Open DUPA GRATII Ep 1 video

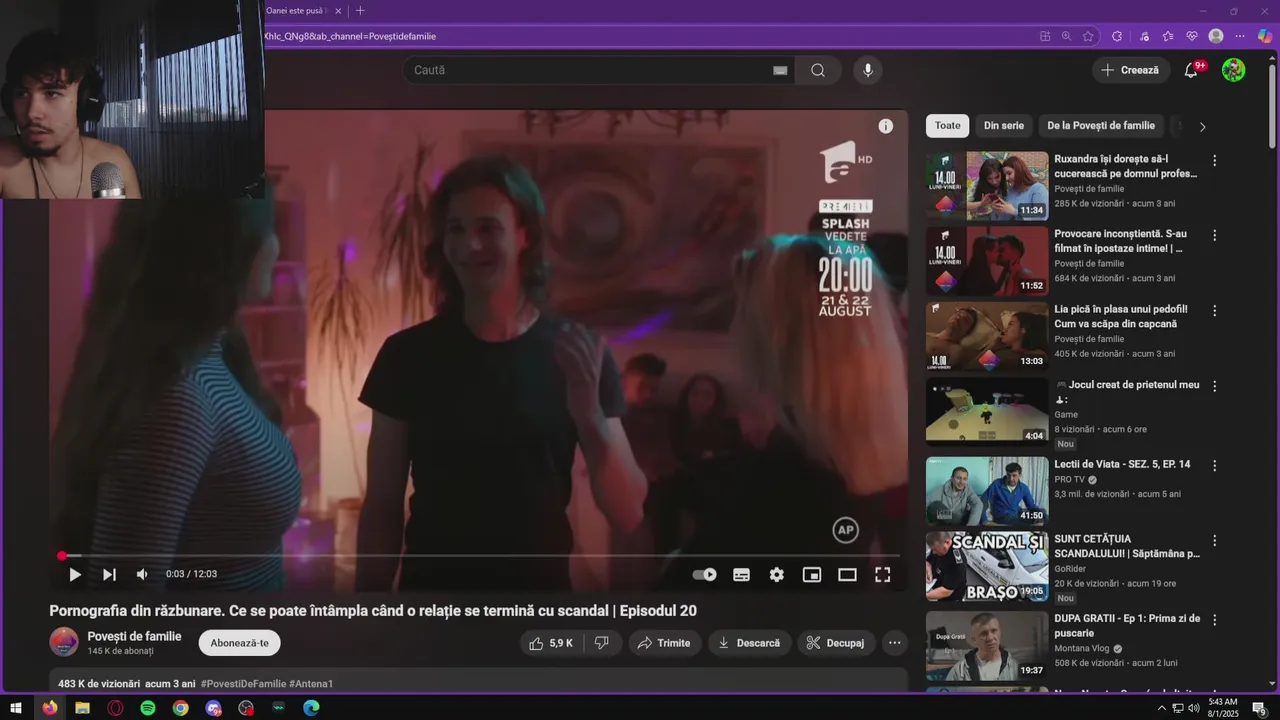click(x=987, y=646)
